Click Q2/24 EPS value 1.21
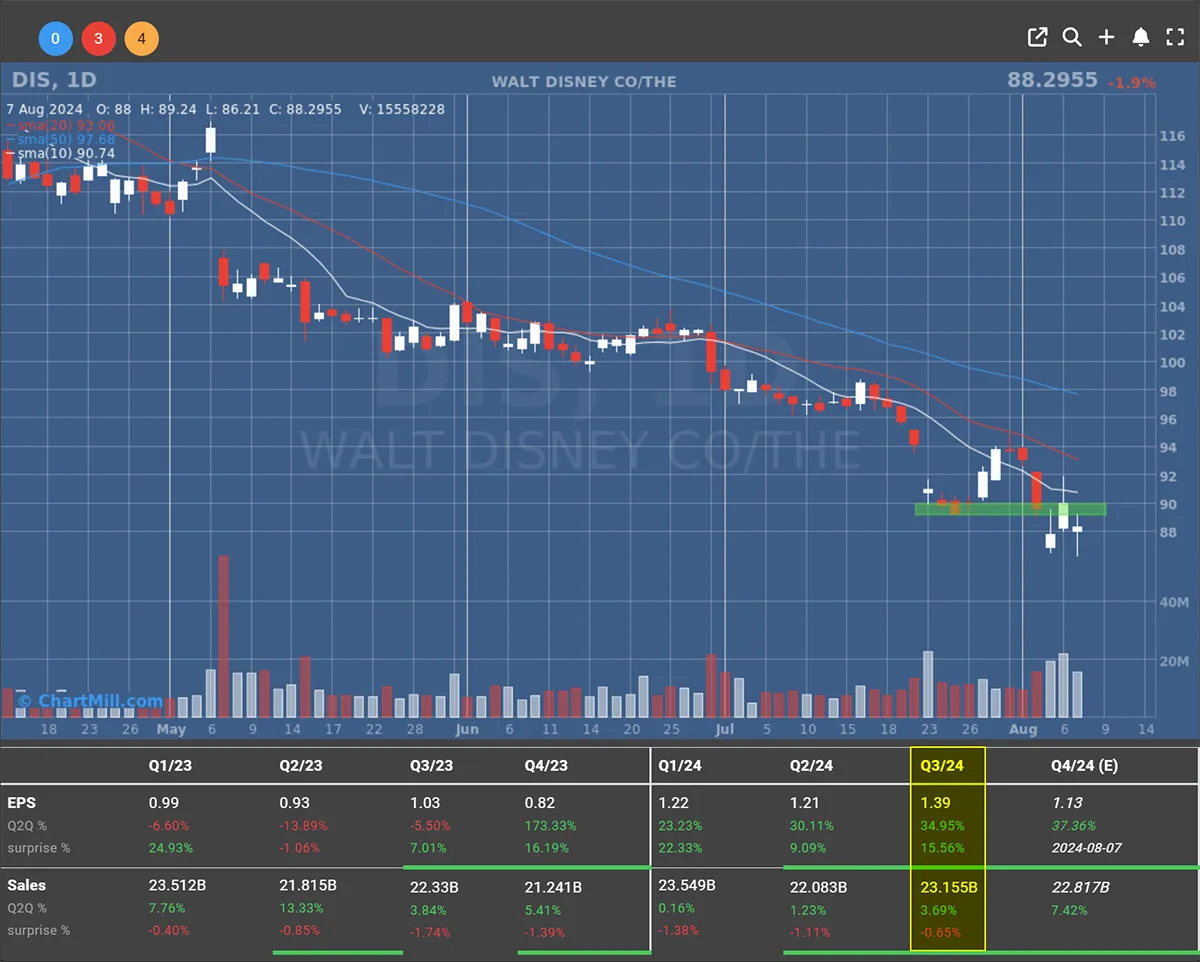 point(804,803)
